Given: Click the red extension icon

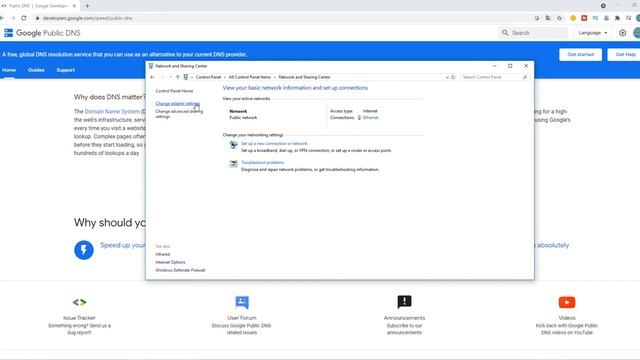Looking at the screenshot, I should [x=584, y=18].
